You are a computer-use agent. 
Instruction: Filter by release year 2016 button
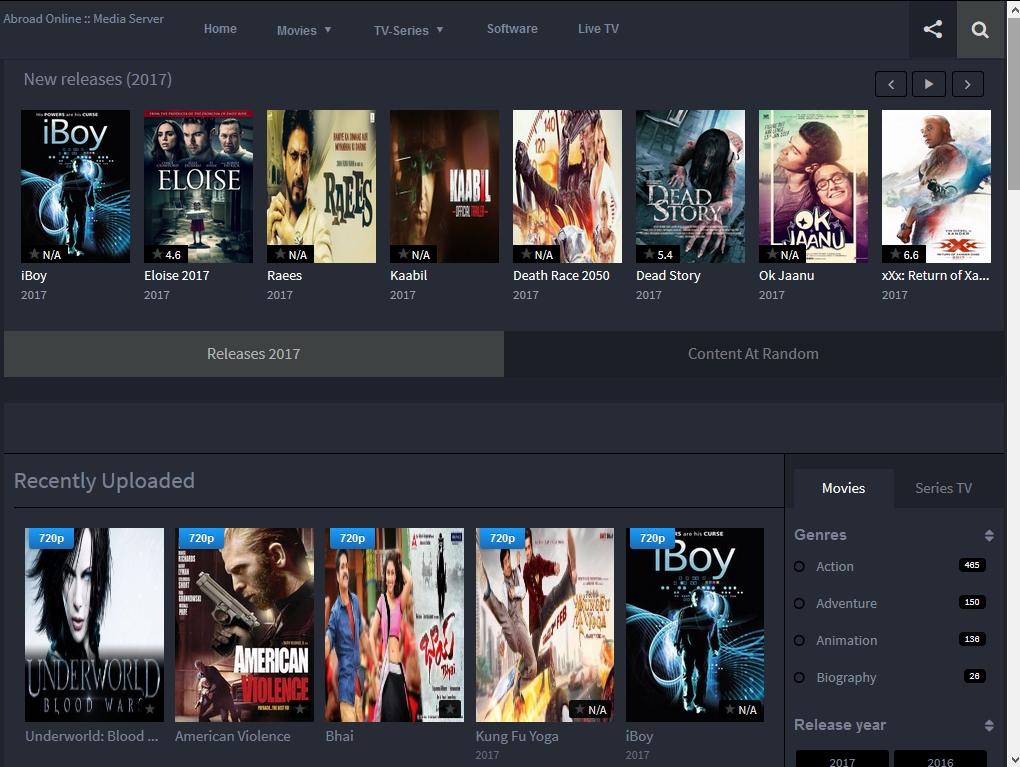pyautogui.click(x=940, y=759)
